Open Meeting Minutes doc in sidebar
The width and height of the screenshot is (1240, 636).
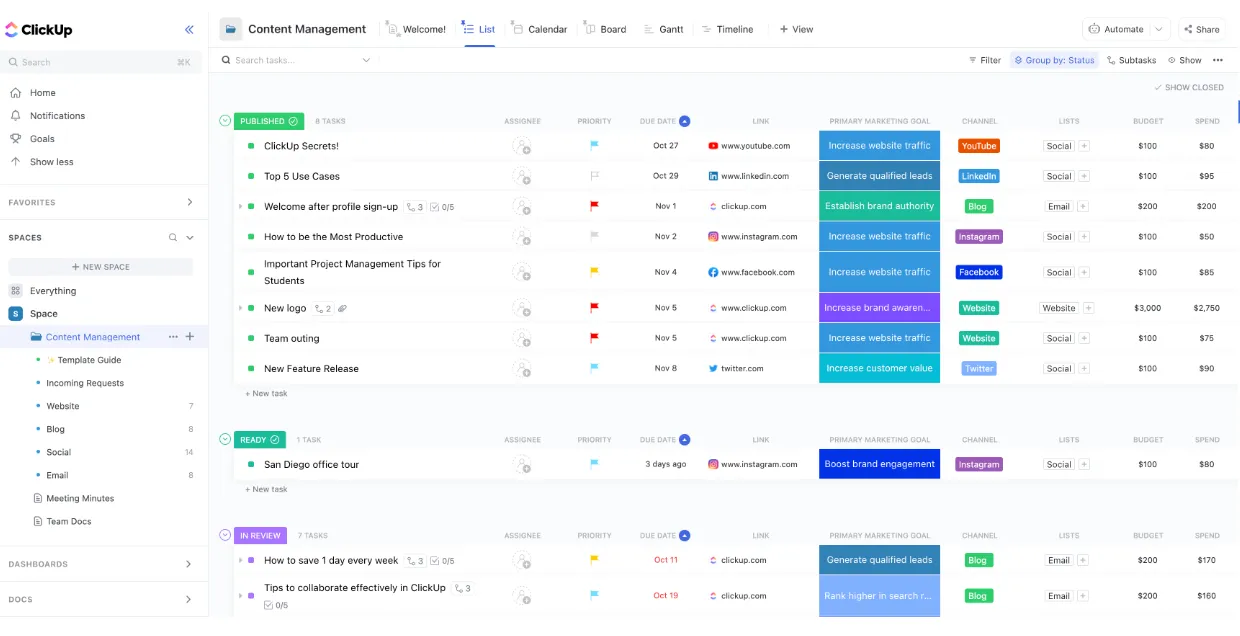pos(80,498)
